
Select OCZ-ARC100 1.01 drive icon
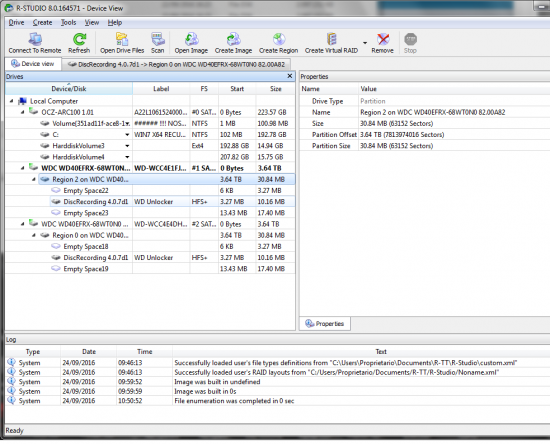click(33, 112)
